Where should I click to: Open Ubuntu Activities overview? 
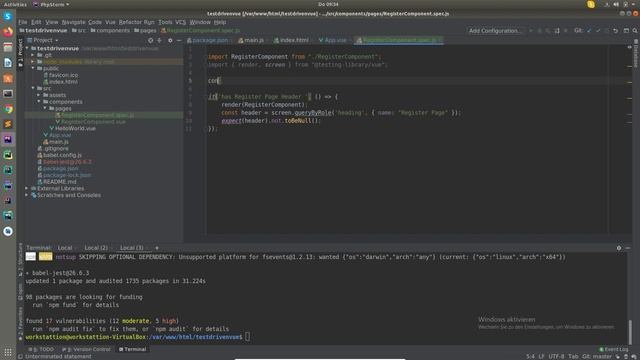[x=15, y=4]
